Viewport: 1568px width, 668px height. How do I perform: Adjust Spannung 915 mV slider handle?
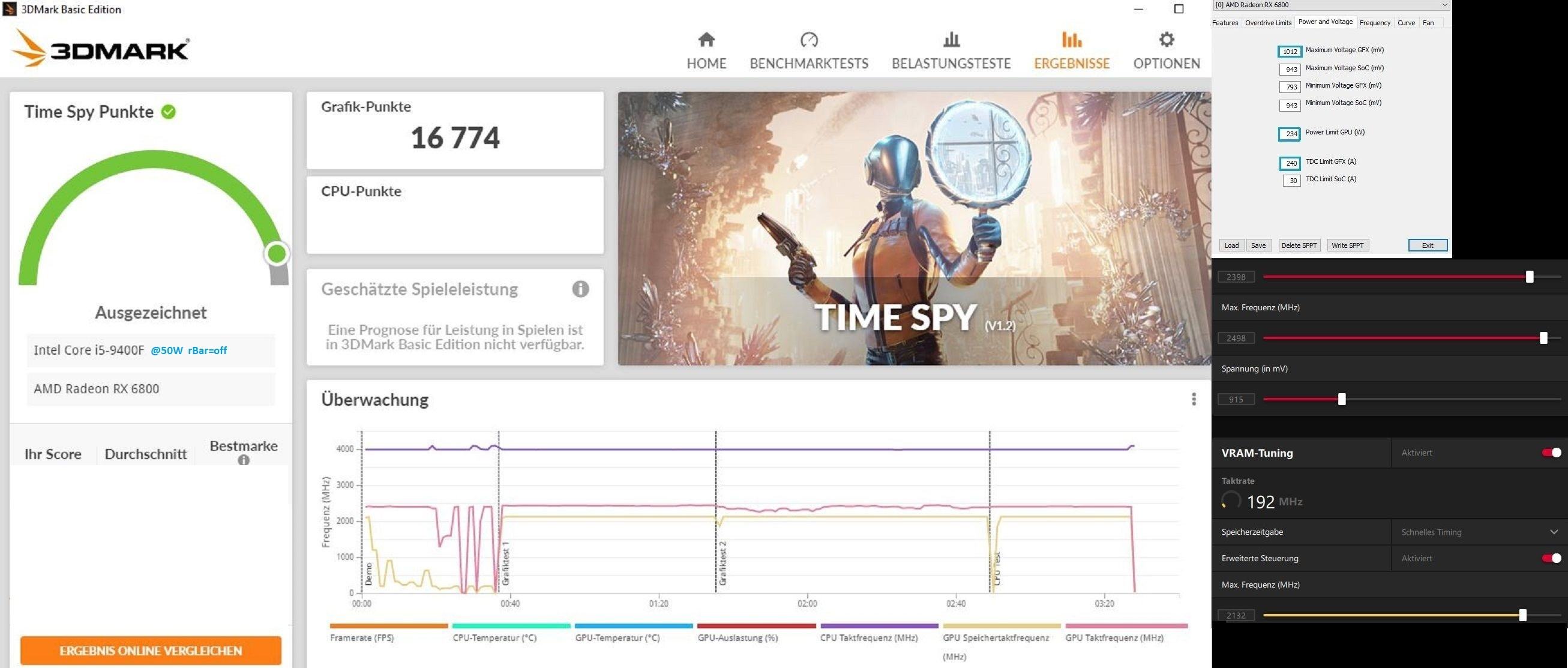(x=1342, y=400)
